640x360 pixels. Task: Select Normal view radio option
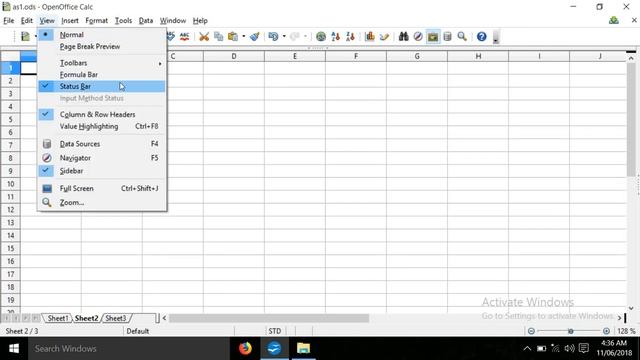[x=102, y=35]
